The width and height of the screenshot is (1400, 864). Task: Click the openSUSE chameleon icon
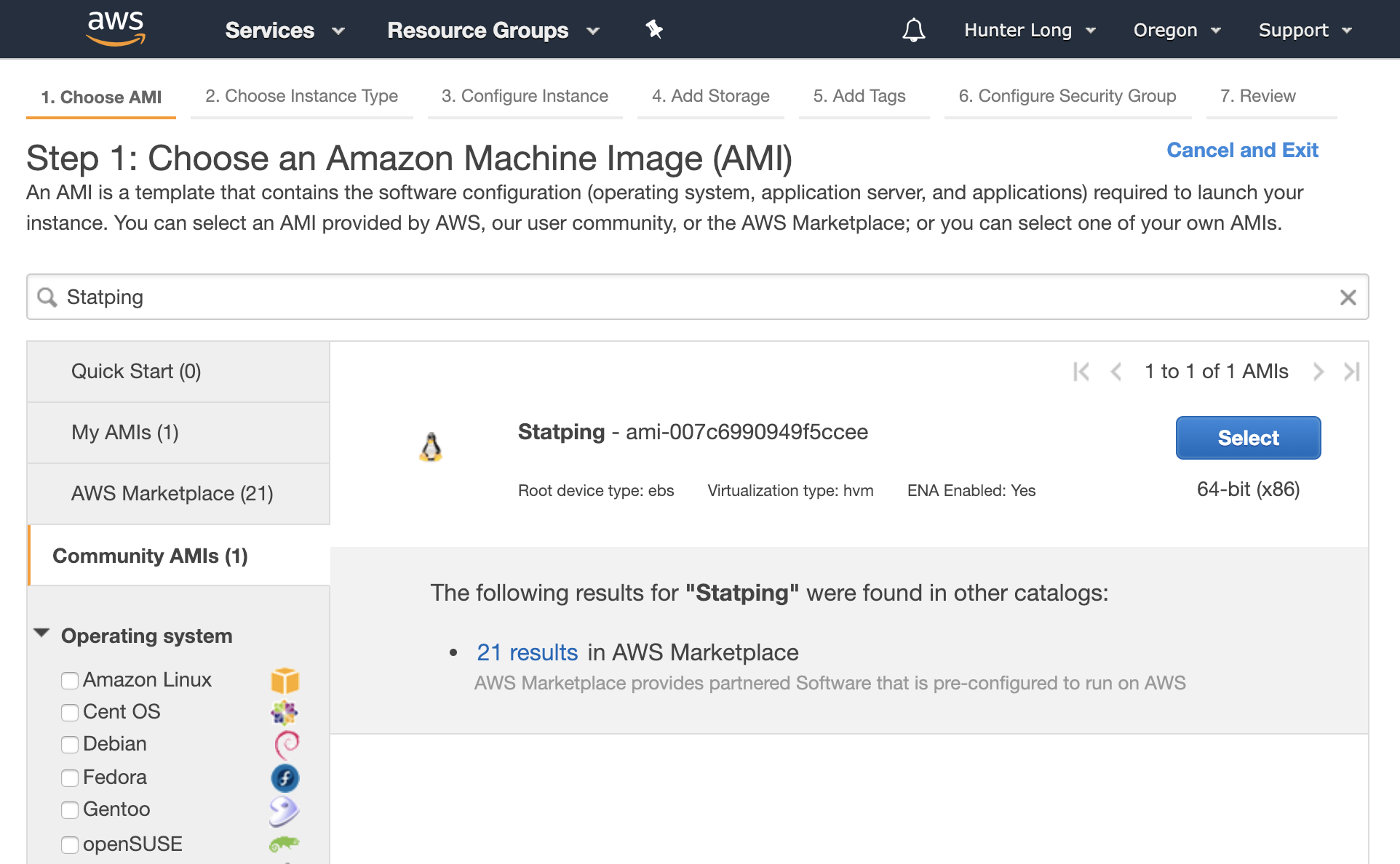[285, 844]
